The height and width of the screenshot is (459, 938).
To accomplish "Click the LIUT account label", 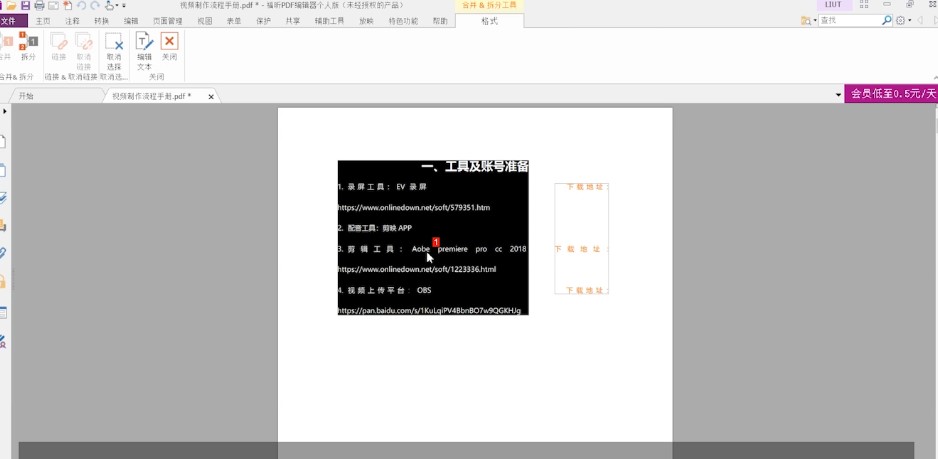I will [835, 5].
